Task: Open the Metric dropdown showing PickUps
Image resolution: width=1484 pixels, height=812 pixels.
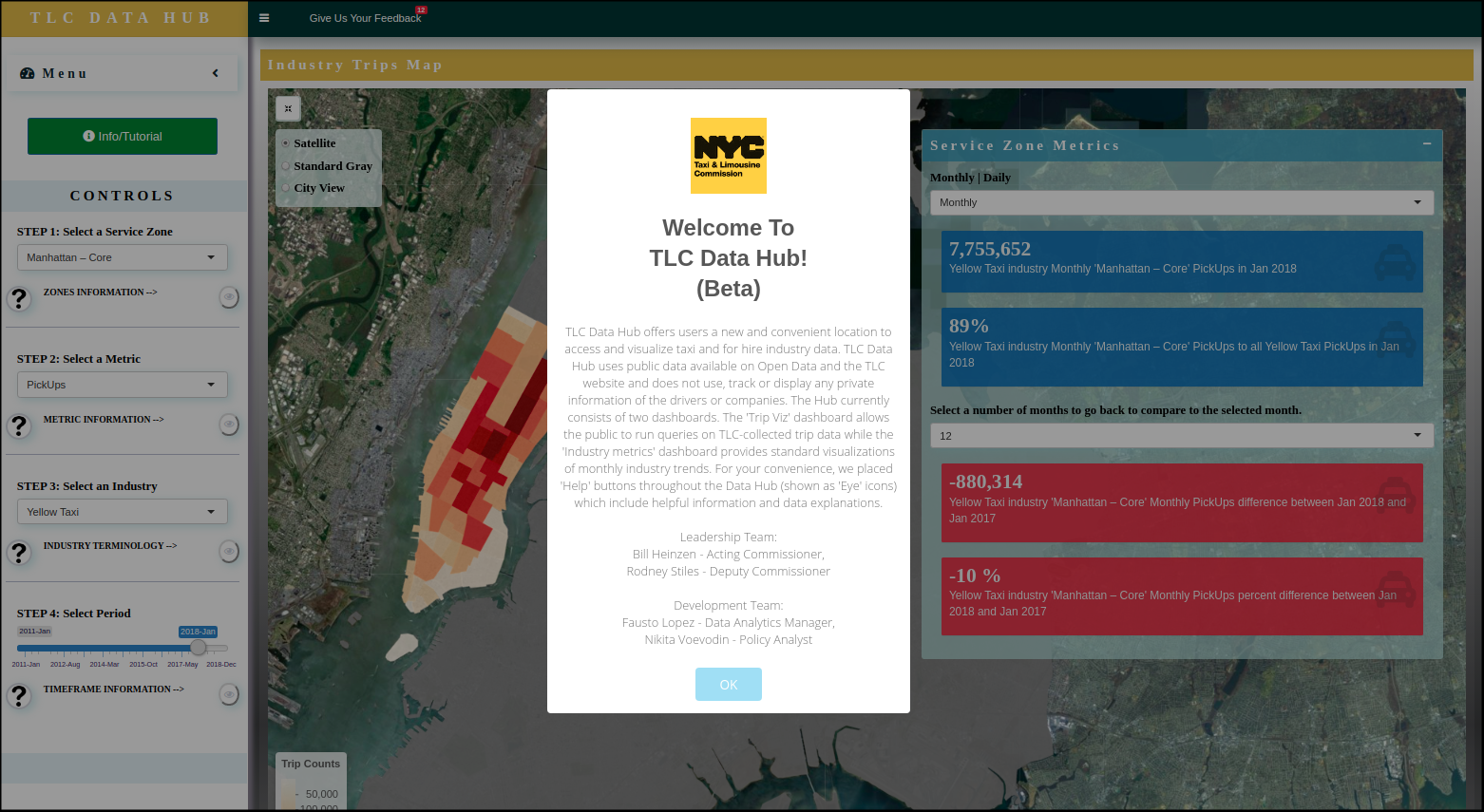Action: [x=123, y=385]
